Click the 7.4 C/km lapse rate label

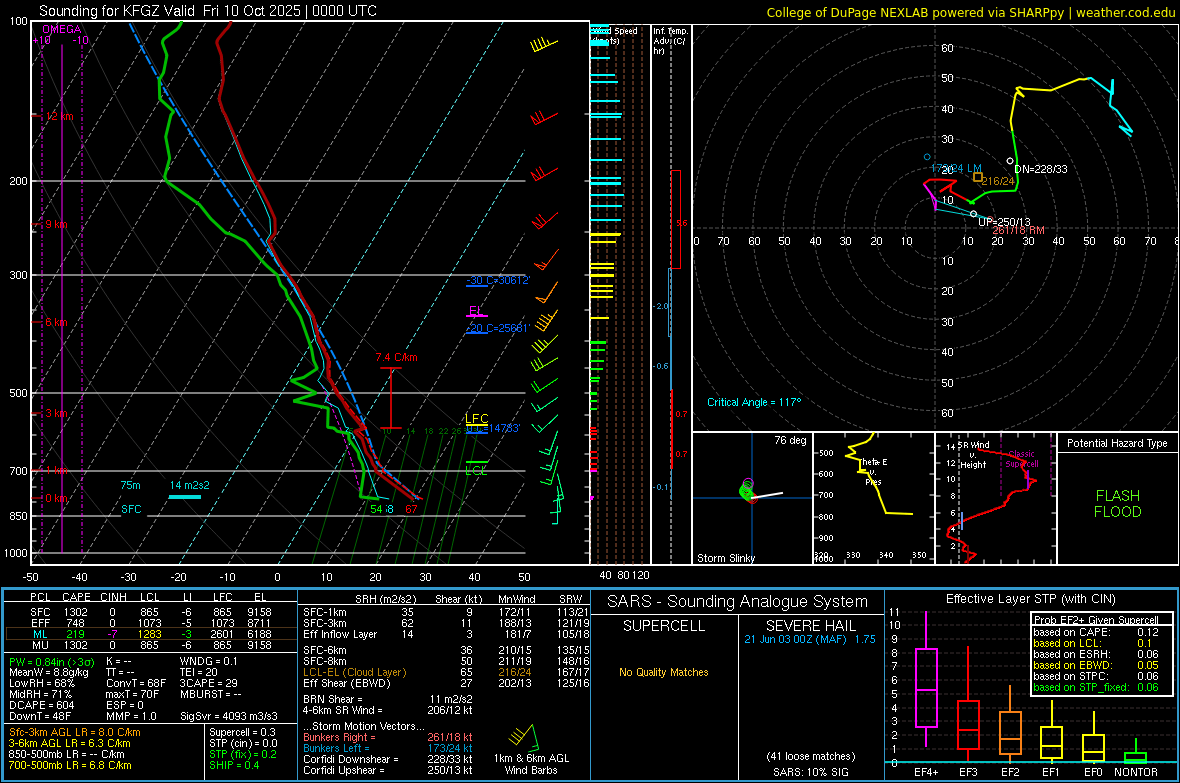pos(397,358)
